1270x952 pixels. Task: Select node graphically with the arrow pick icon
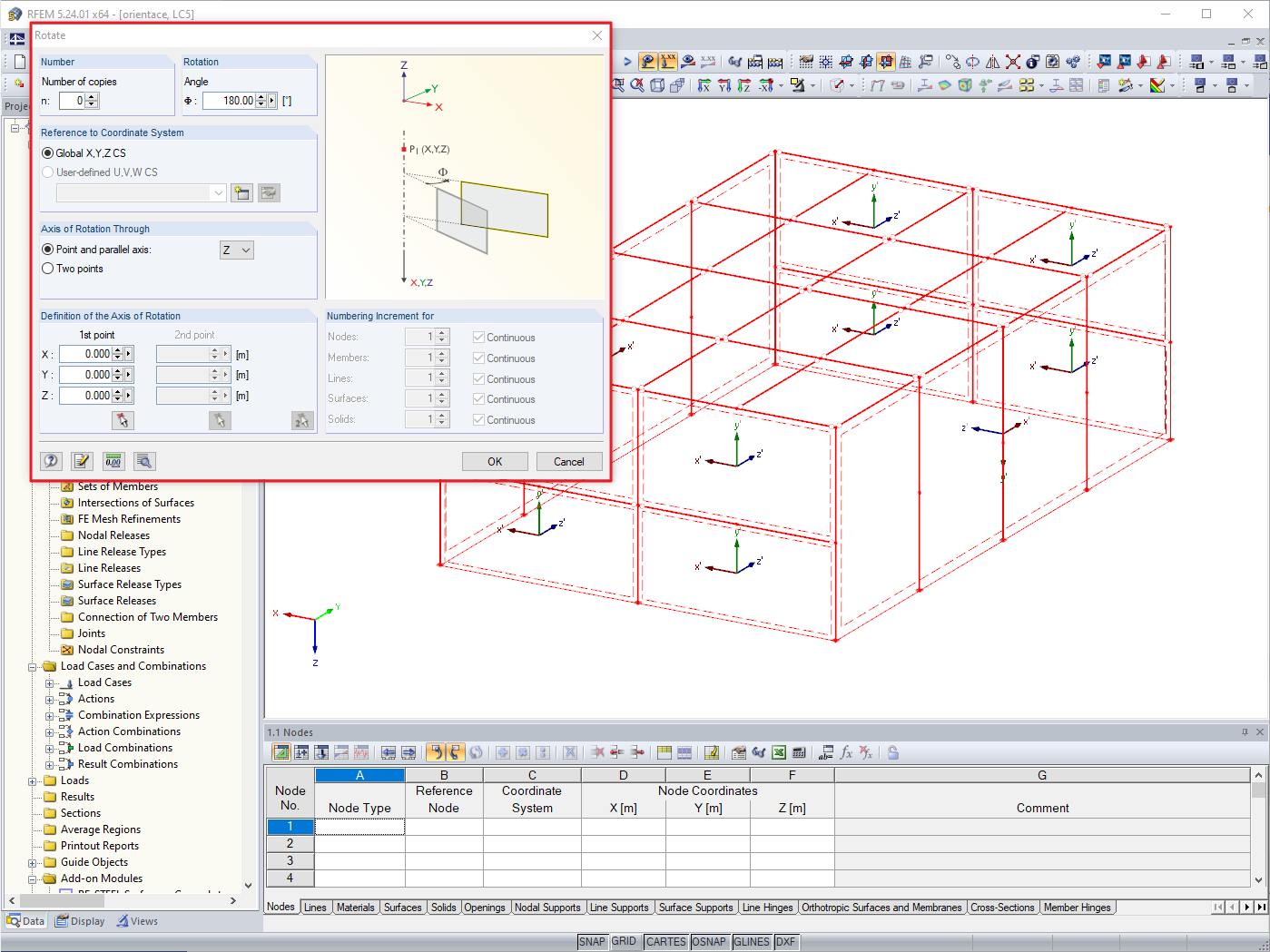123,420
